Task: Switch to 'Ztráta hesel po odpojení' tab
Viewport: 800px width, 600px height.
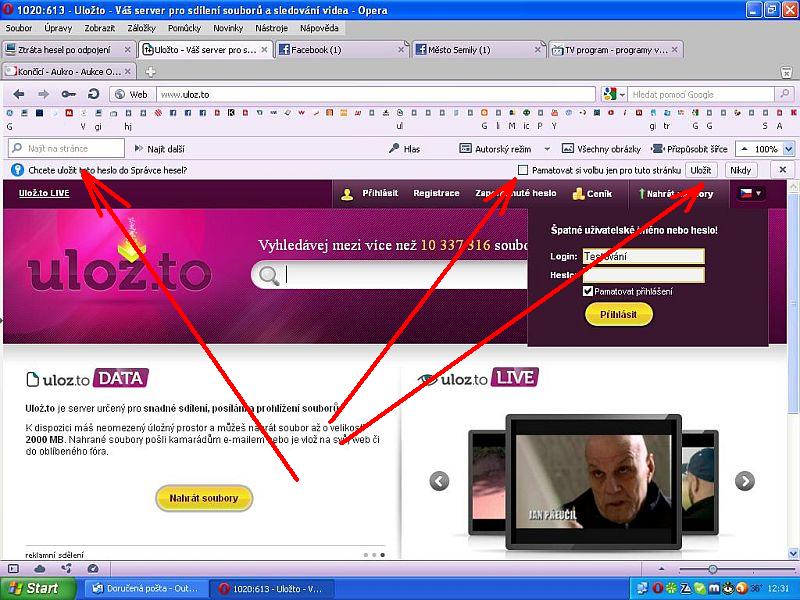Action: pos(68,49)
